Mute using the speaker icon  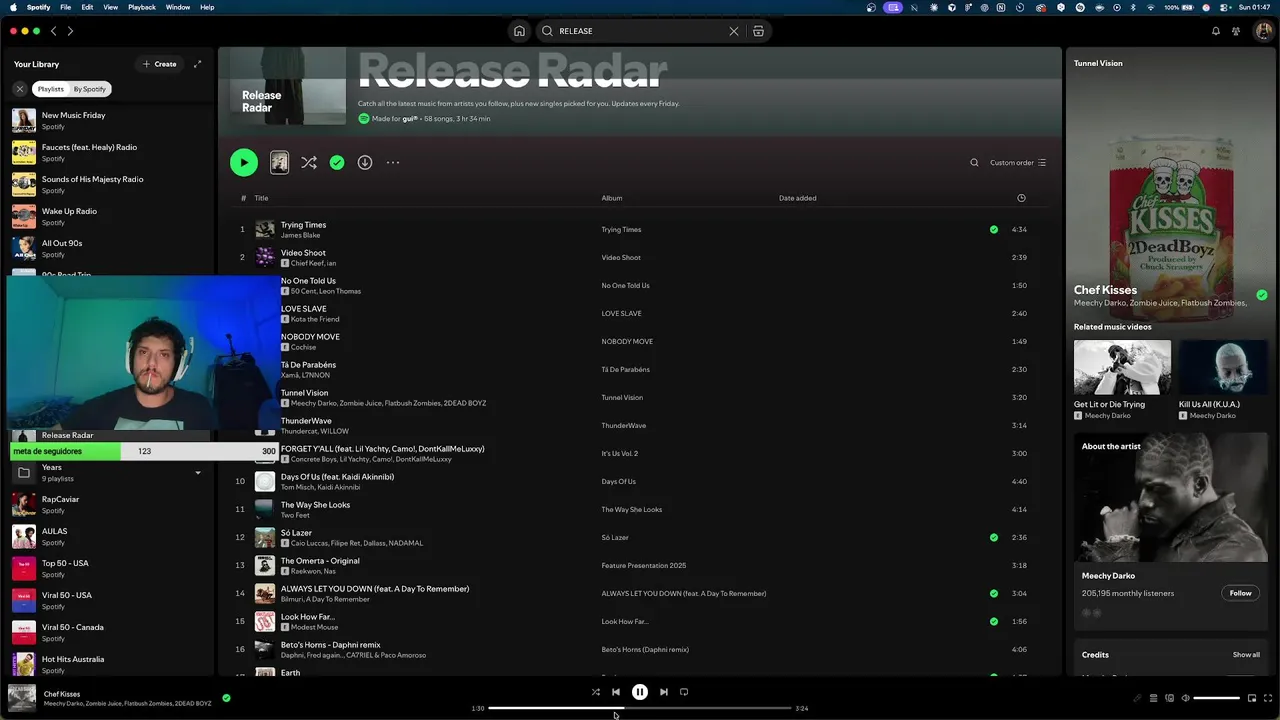(x=1185, y=698)
